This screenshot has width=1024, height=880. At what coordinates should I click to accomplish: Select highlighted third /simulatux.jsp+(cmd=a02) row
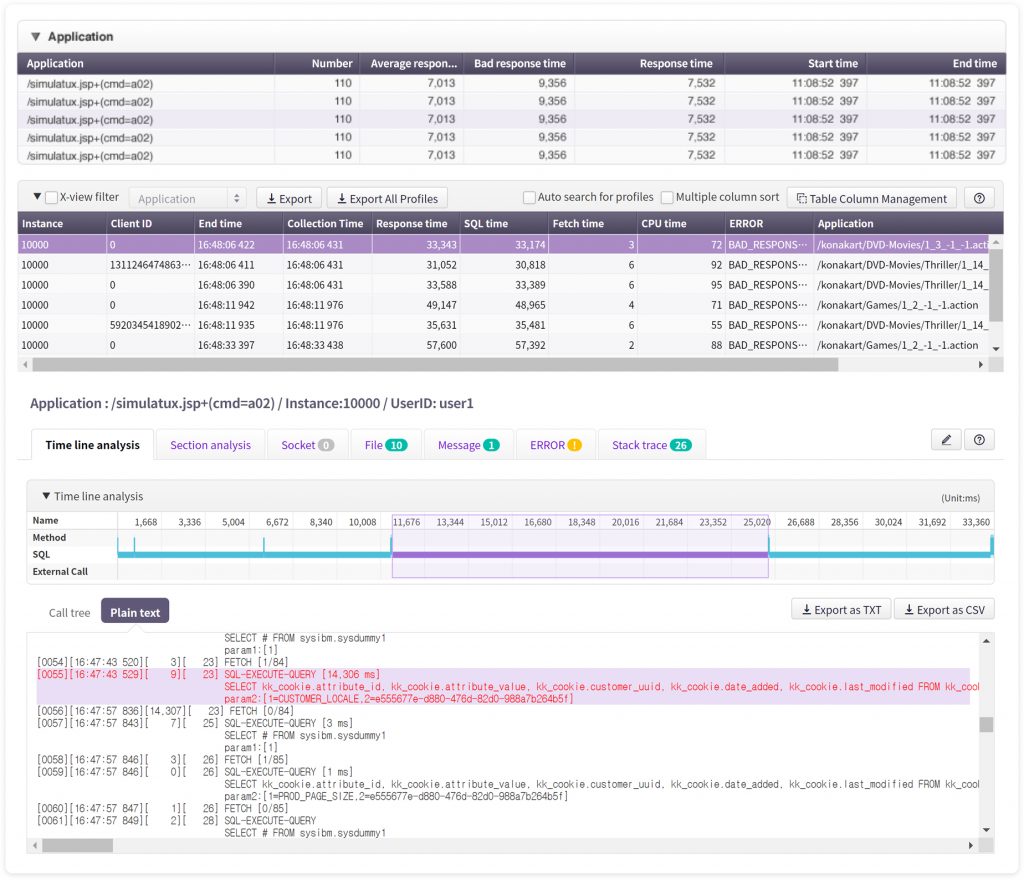tap(511, 119)
